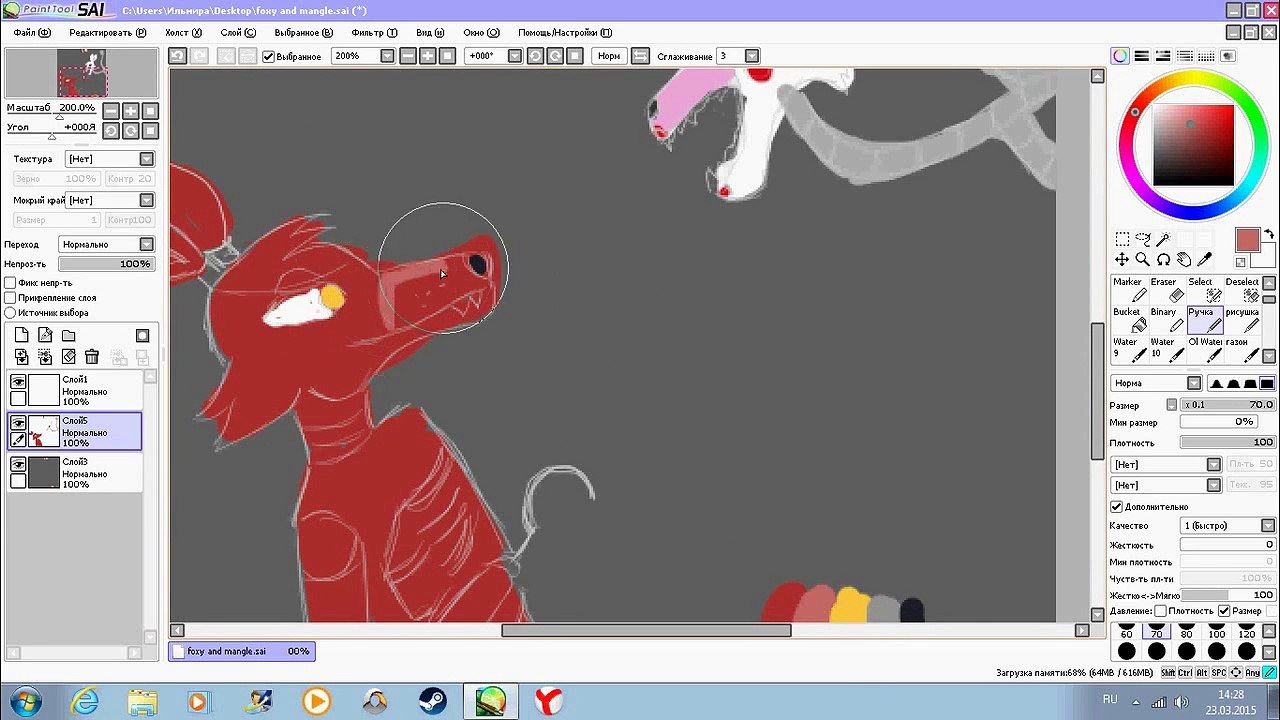1280x720 pixels.
Task: Click the foreground color swatch
Action: (x=1247, y=240)
